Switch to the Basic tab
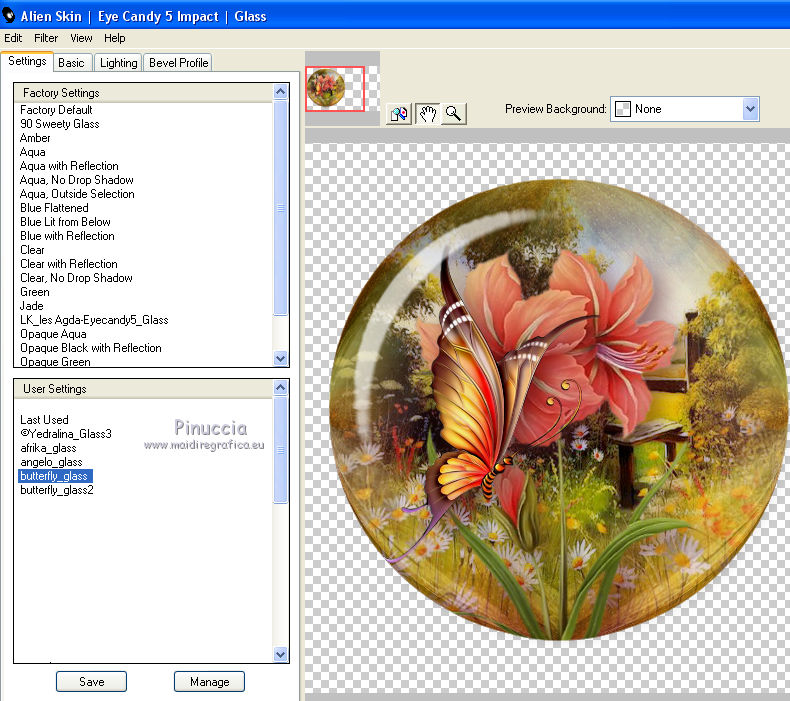This screenshot has width=790, height=701. 72,62
